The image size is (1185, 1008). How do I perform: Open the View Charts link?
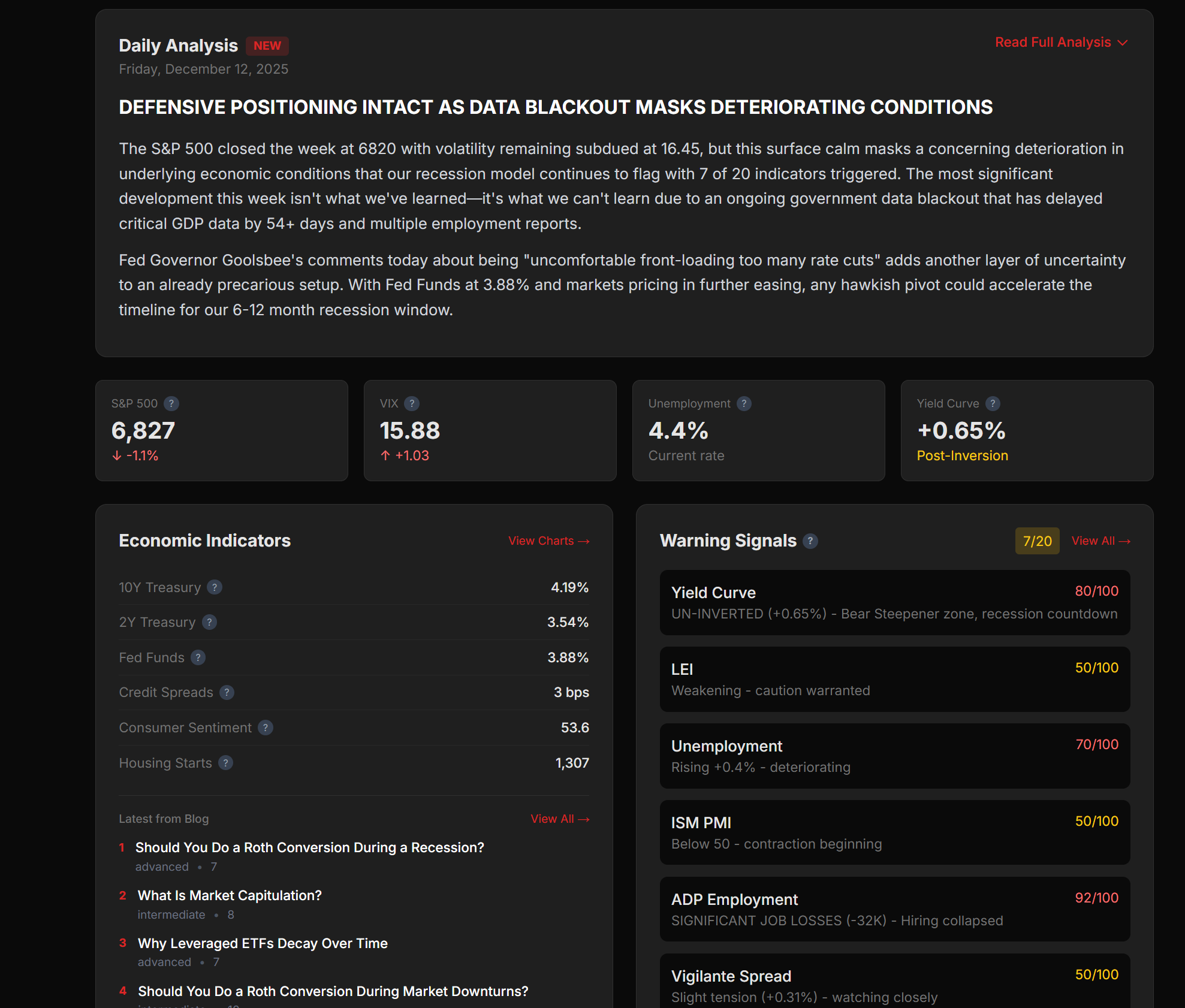(548, 541)
